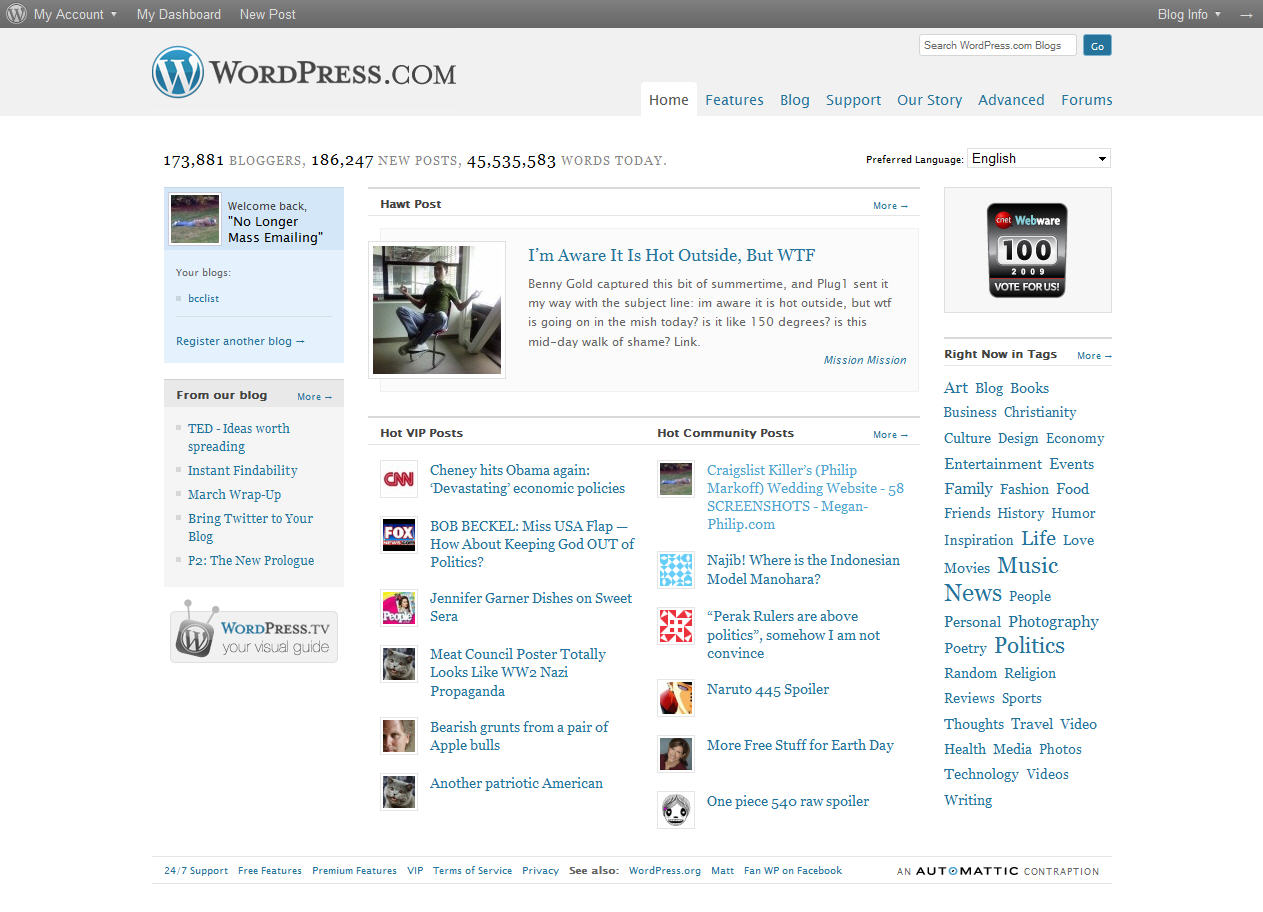Open New Post from the admin bar
Screen dimensions: 1263x912
point(267,14)
